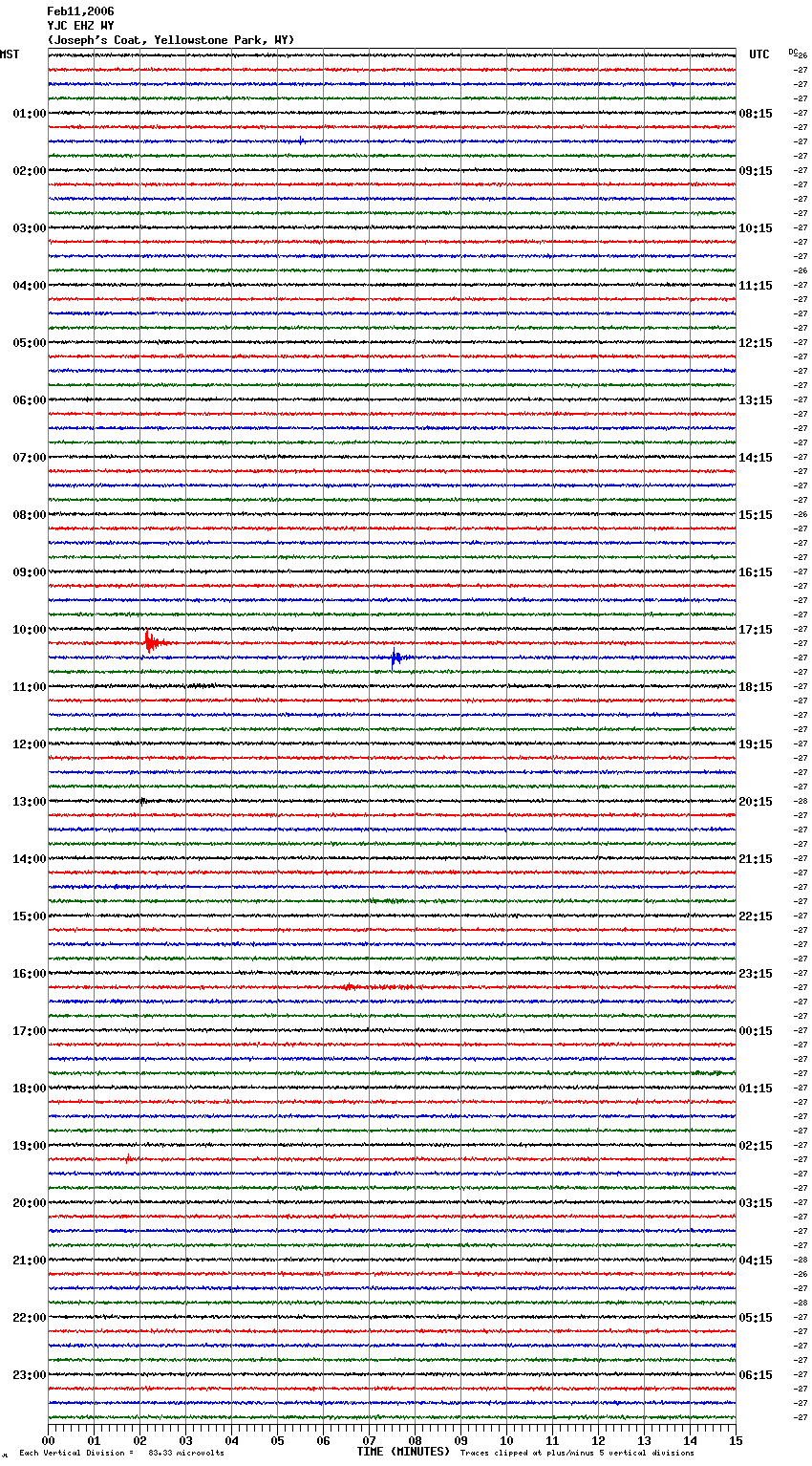This screenshot has height=1466, width=812.
Task: Select the 07:00 MST hour label
Action: tap(29, 458)
